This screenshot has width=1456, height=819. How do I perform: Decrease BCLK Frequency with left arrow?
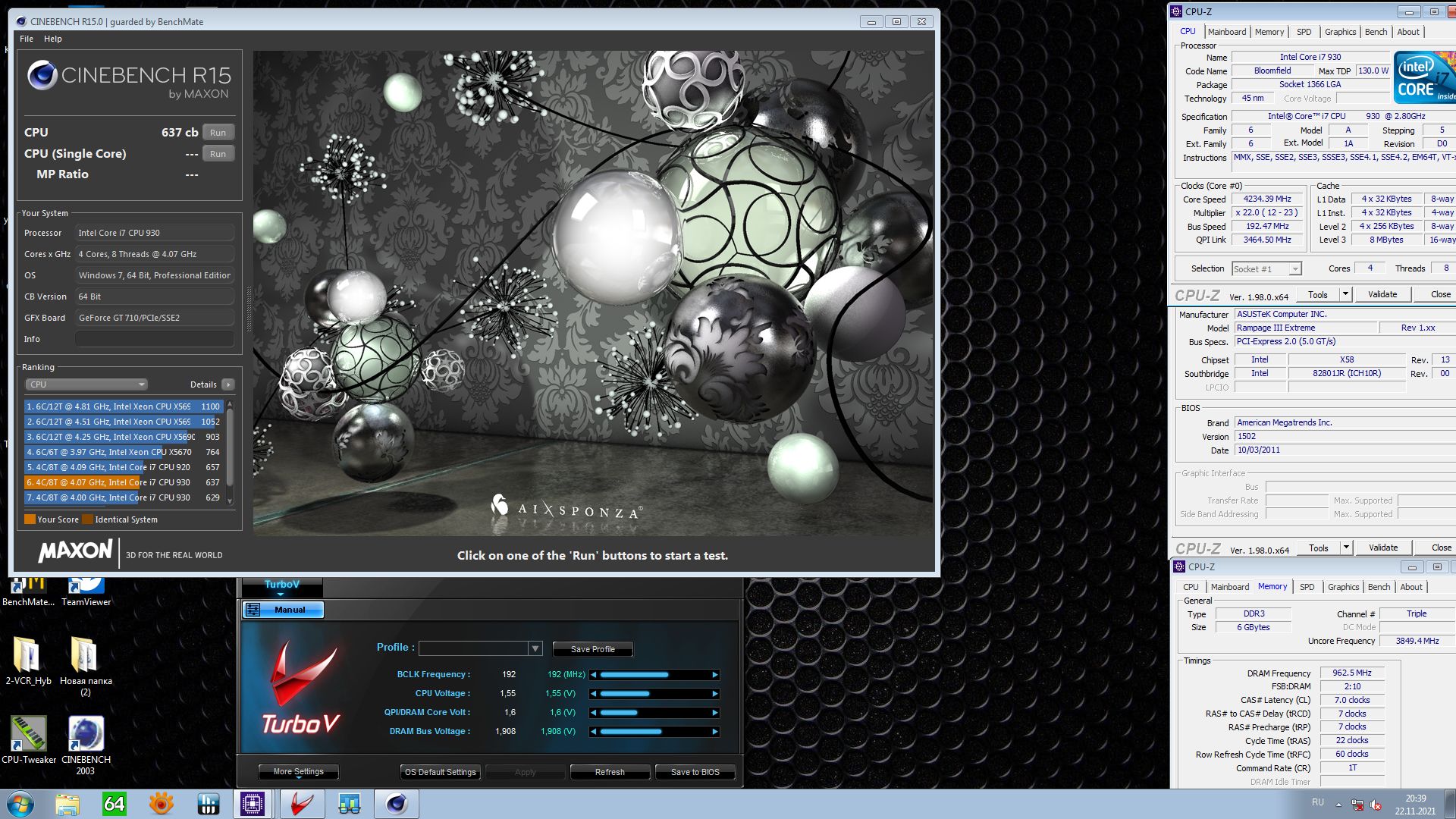click(x=593, y=675)
